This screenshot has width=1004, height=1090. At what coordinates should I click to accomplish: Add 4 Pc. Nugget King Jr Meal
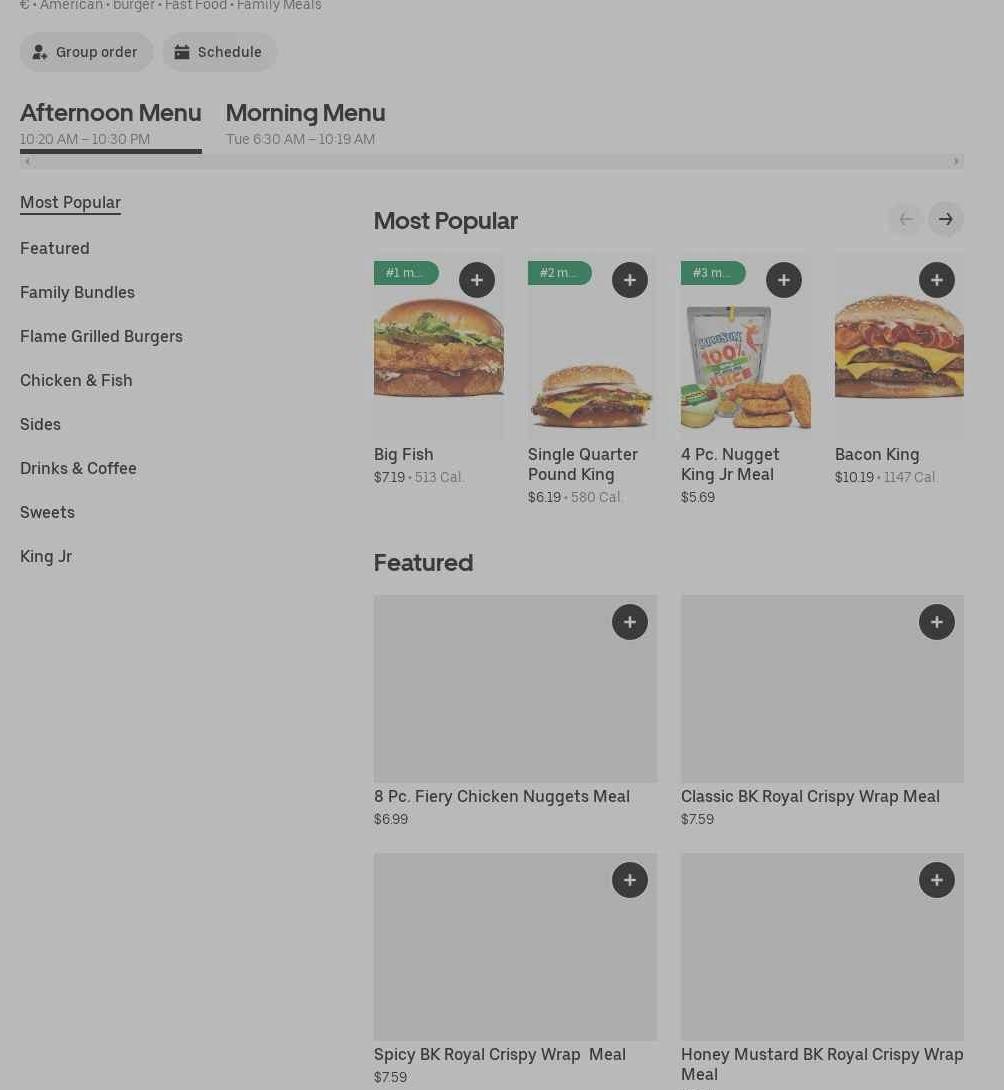pyautogui.click(x=783, y=280)
